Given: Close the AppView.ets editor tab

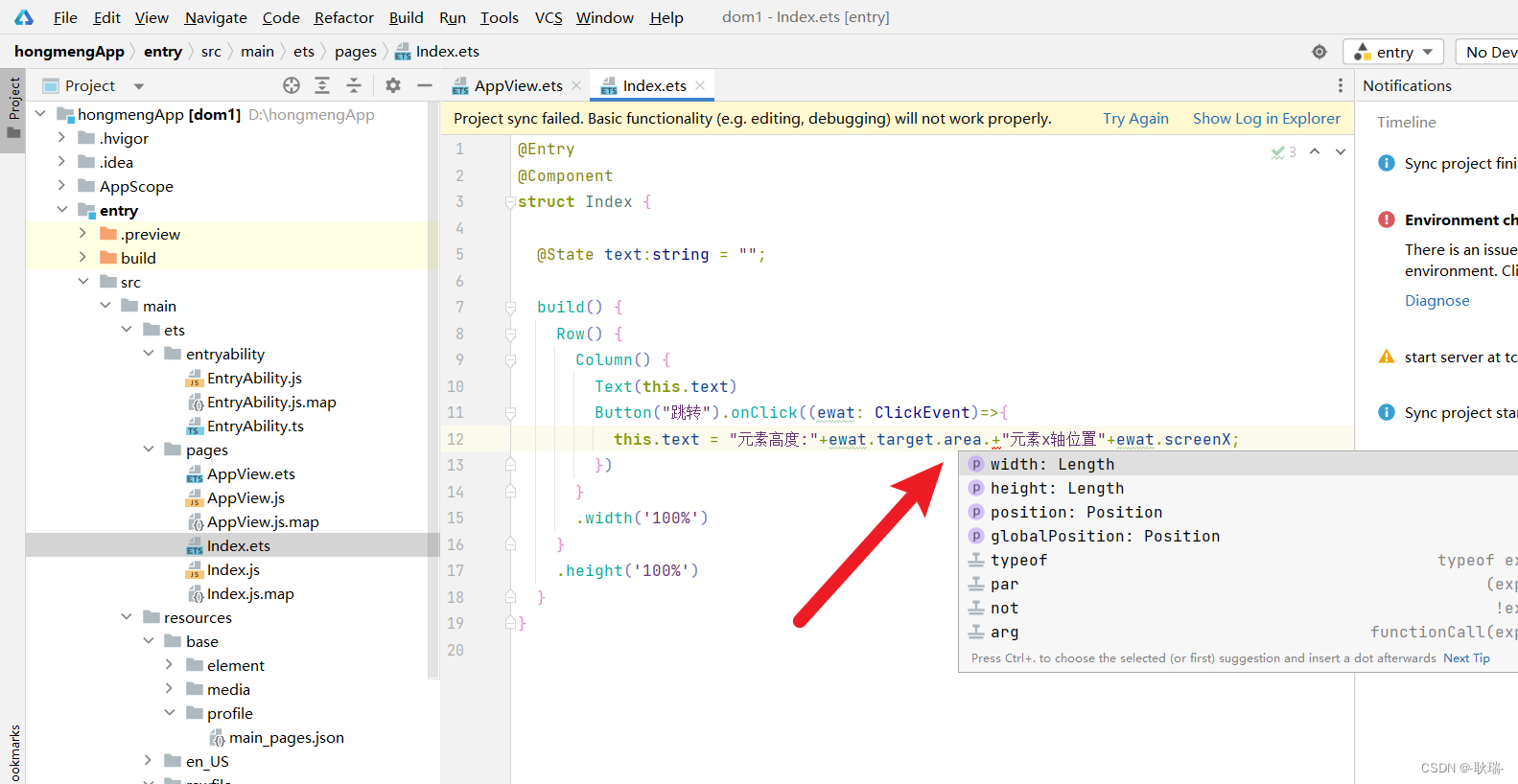Looking at the screenshot, I should (x=576, y=85).
